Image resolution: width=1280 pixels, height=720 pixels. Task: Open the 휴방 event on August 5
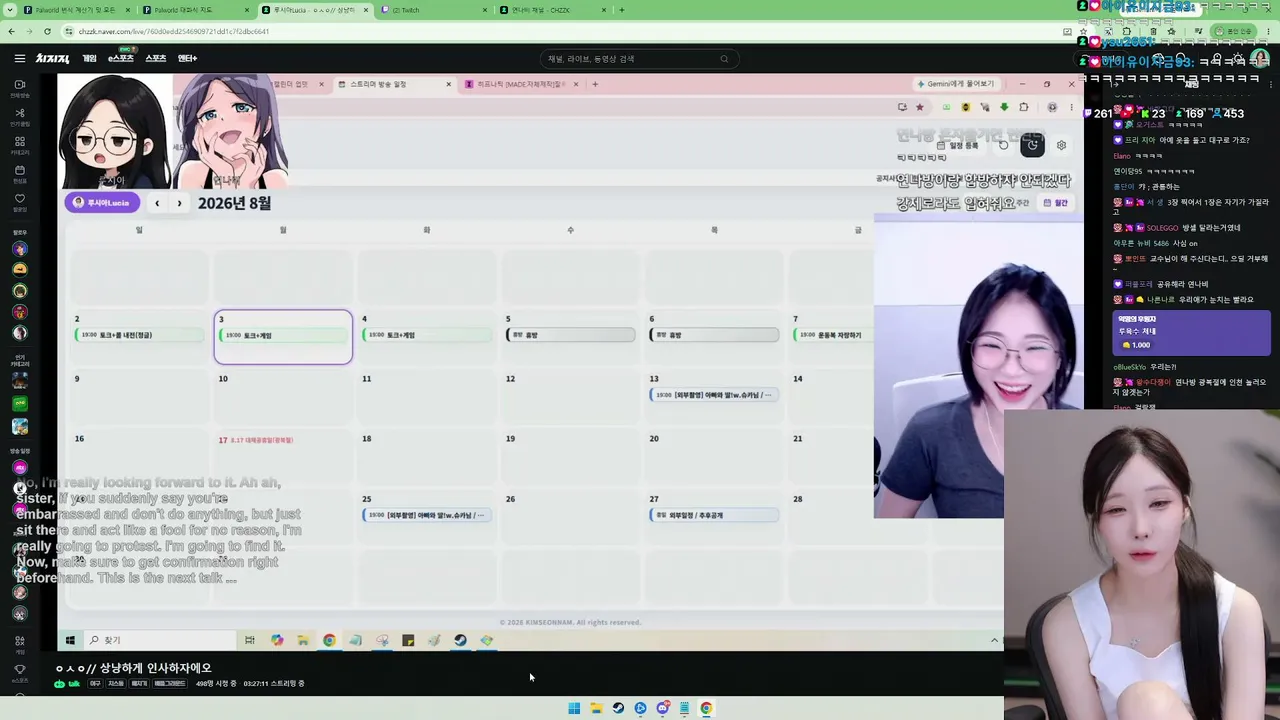pos(571,335)
